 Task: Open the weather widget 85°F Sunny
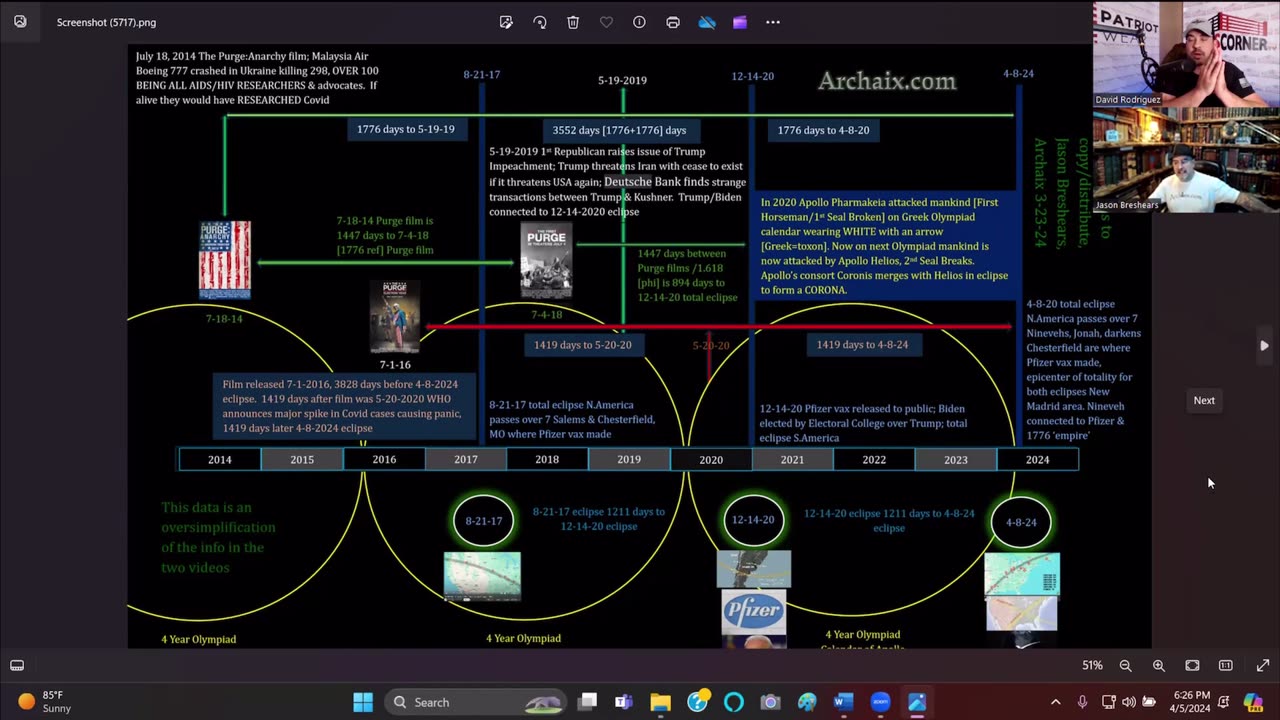click(x=45, y=702)
